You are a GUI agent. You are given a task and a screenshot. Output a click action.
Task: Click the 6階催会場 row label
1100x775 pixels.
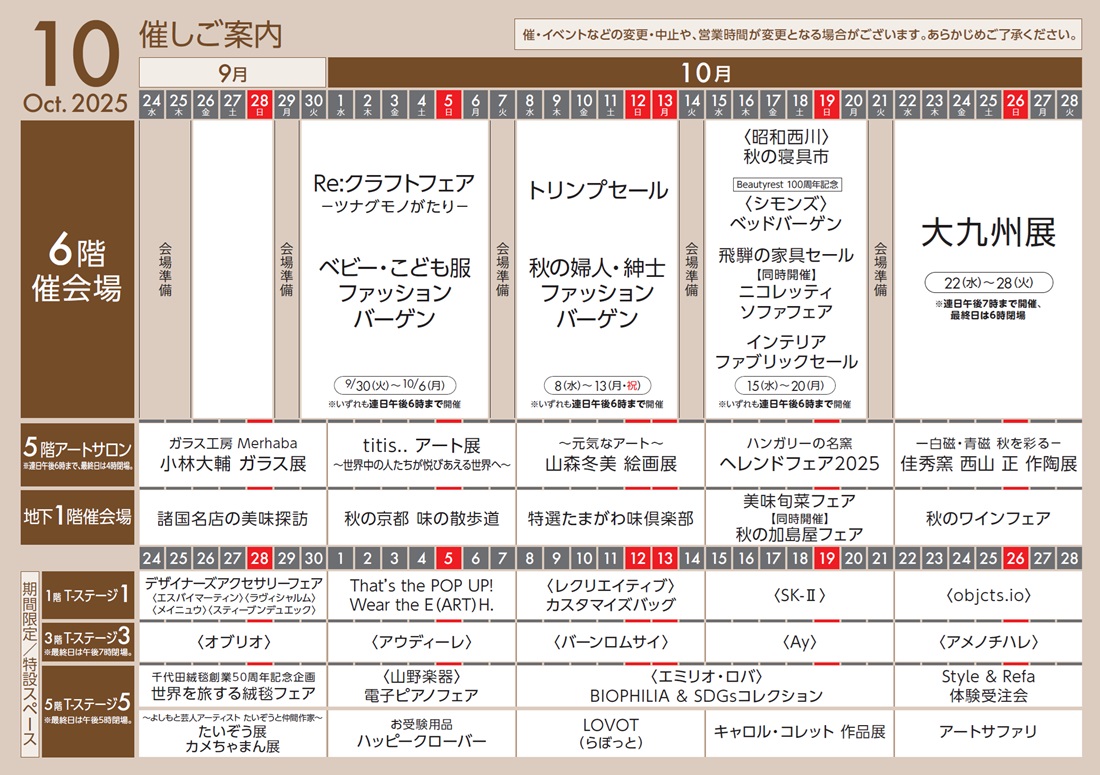77,270
